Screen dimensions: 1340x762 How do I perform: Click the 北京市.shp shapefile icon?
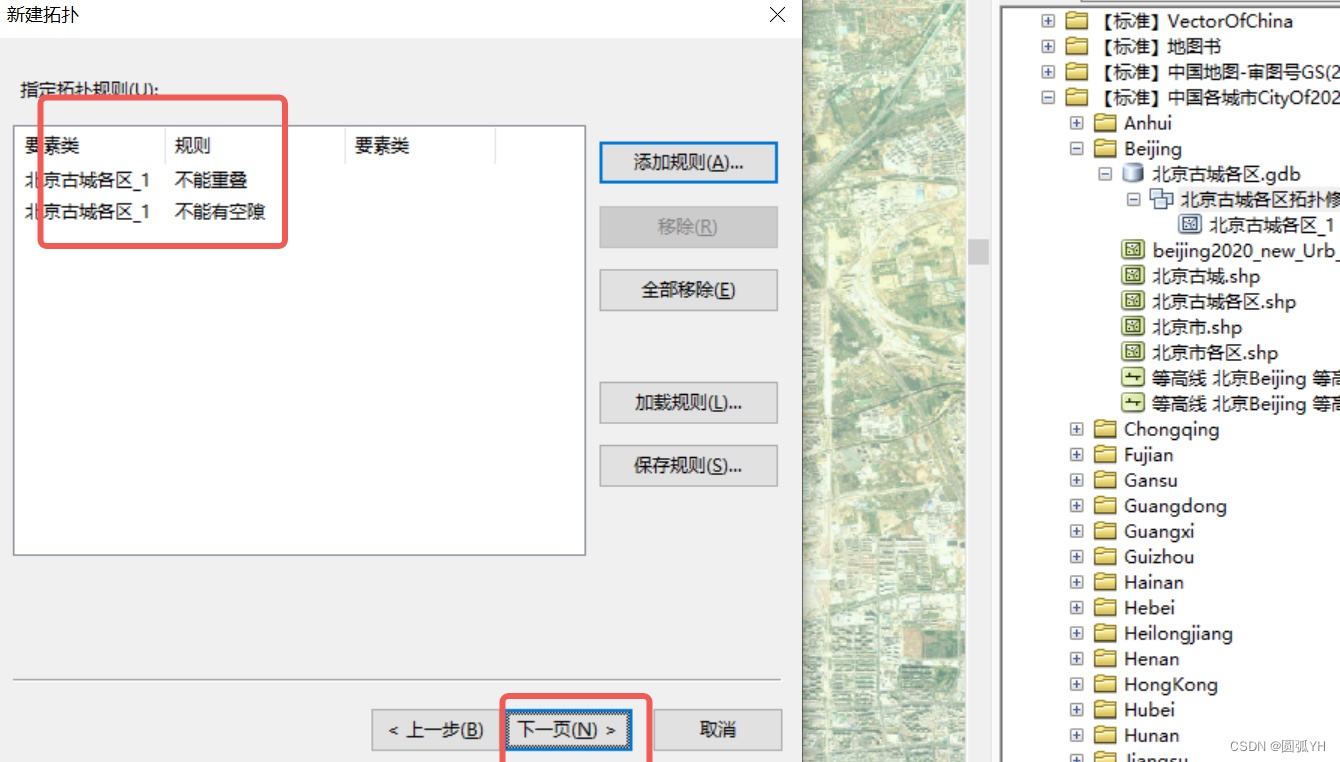click(x=1133, y=326)
